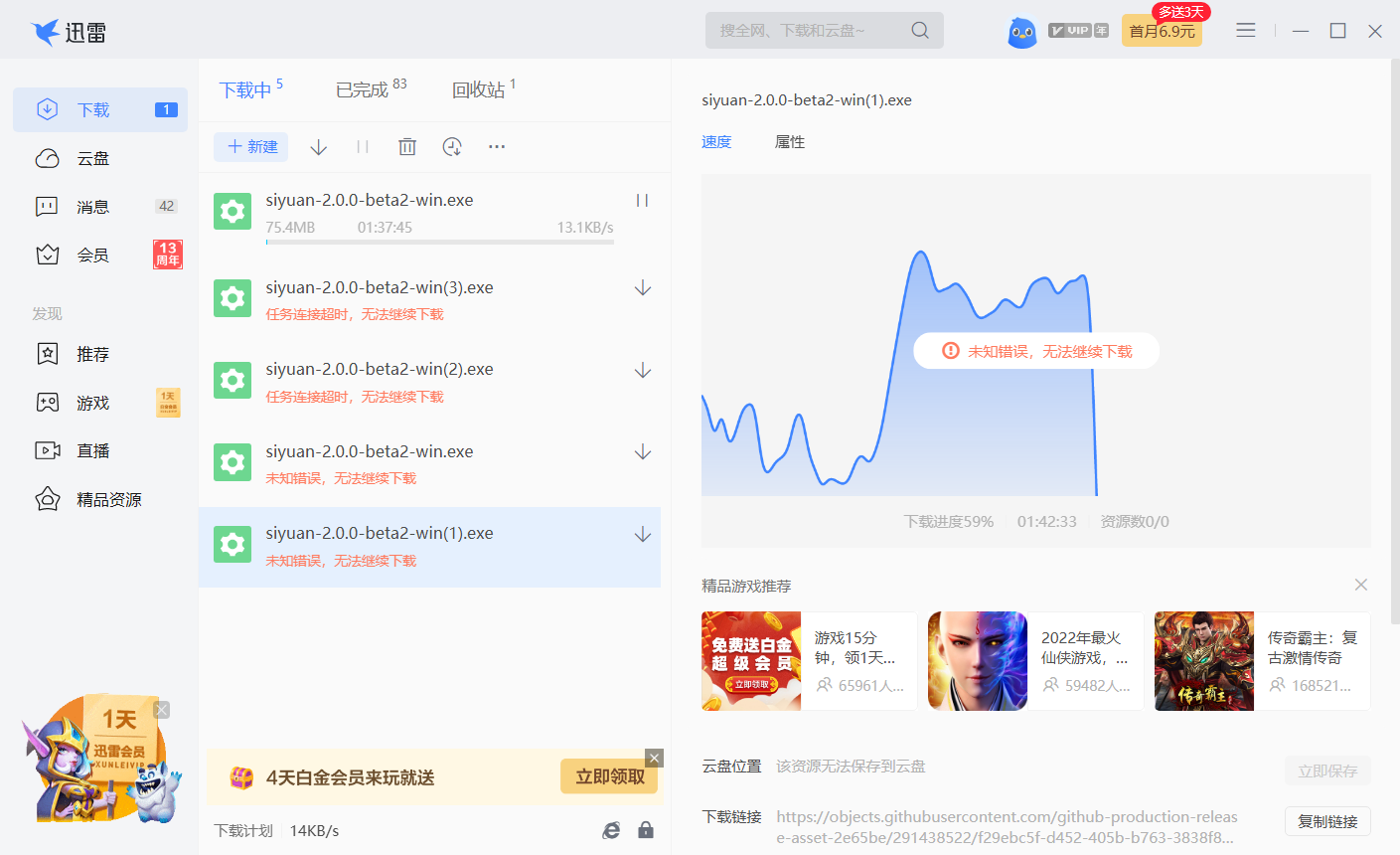1400x855 pixels.
Task: Open the hamburger main menu
Action: pos(1246,31)
